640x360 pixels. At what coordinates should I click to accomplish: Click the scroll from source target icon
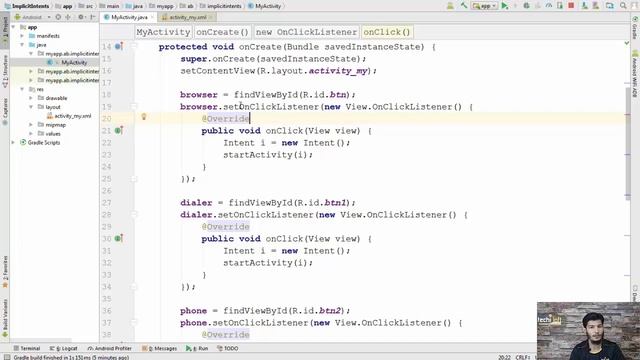(58, 17)
